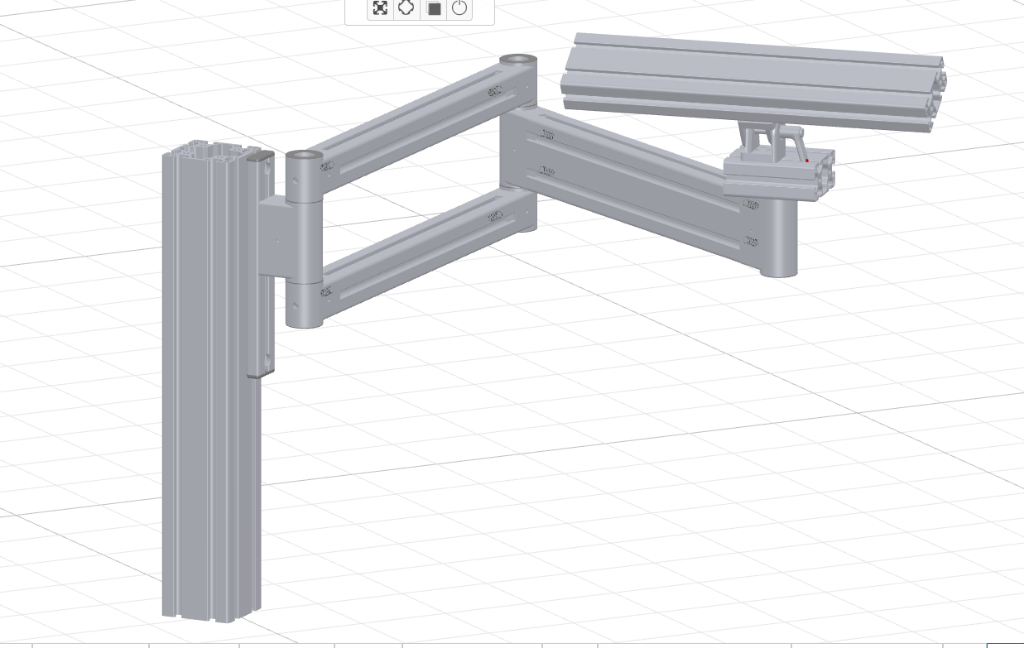1024x648 pixels.
Task: Click the fit-to-view arrows icon
Action: 380,9
